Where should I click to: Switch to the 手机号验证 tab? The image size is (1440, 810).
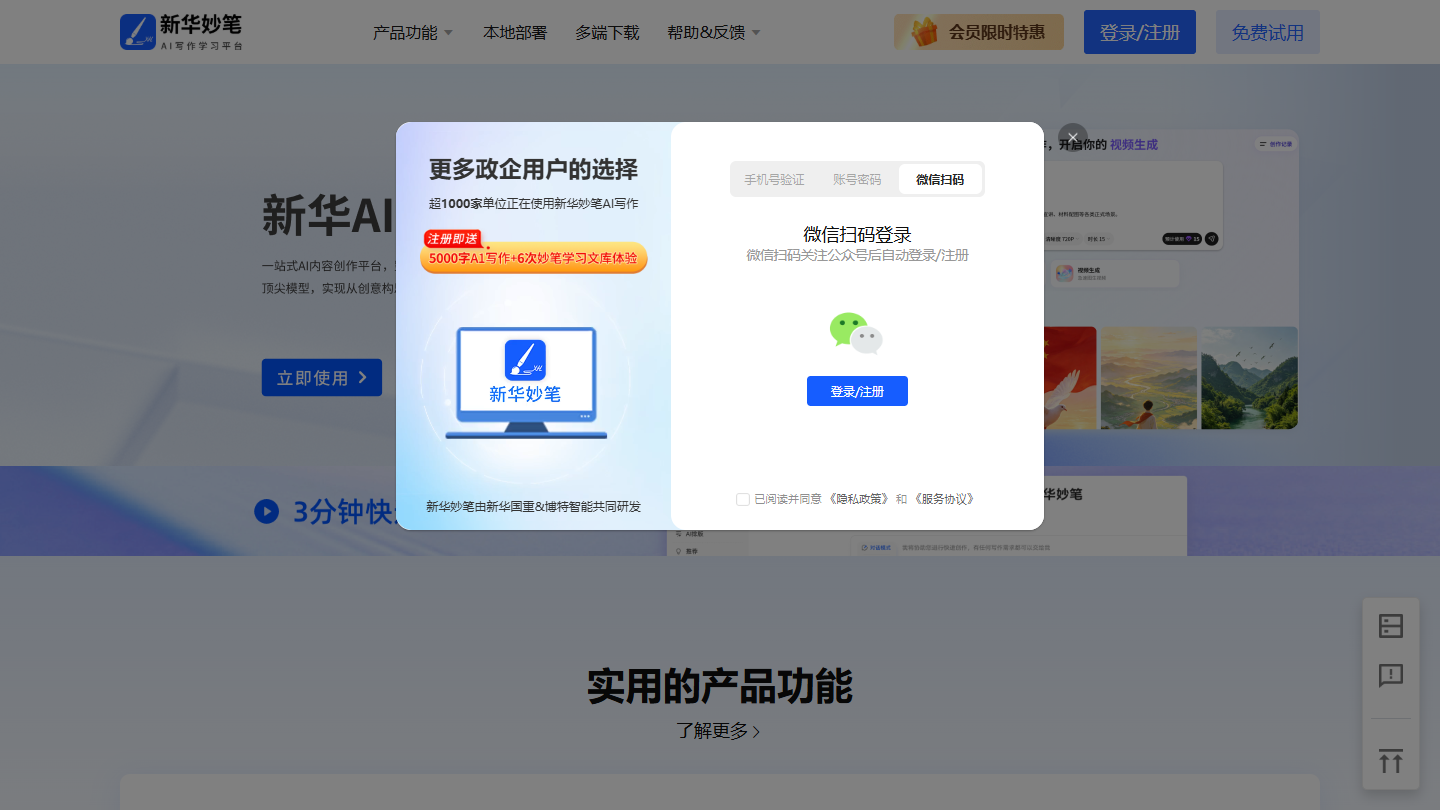click(774, 179)
